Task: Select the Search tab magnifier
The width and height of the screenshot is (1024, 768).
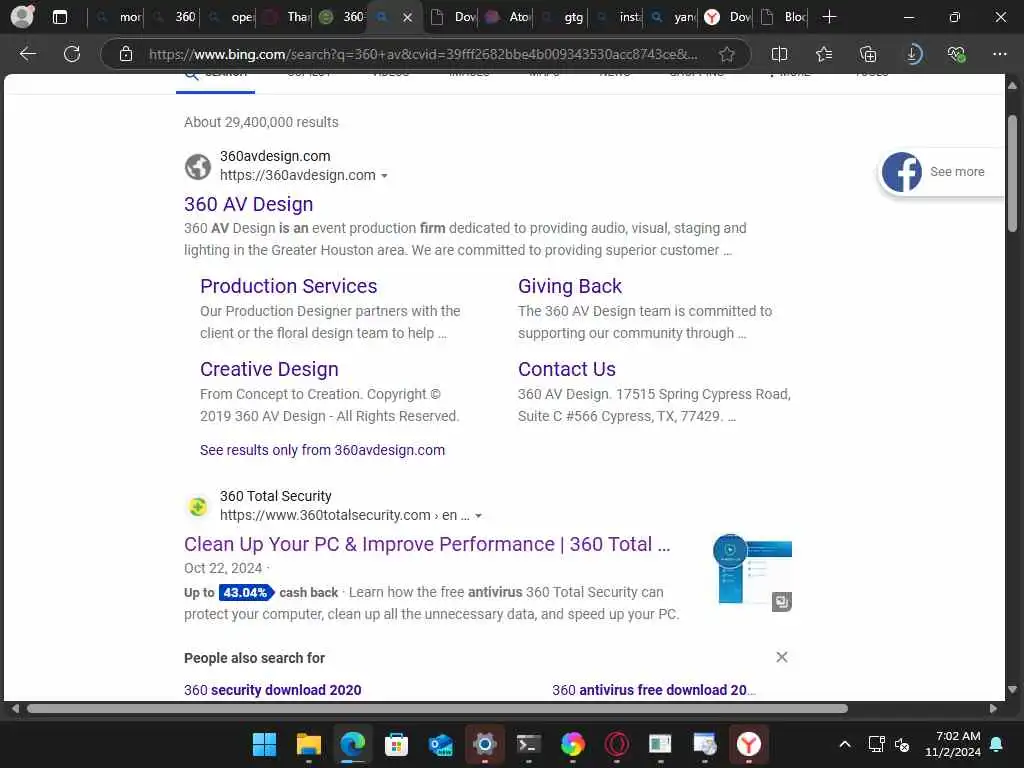Action: [x=191, y=77]
